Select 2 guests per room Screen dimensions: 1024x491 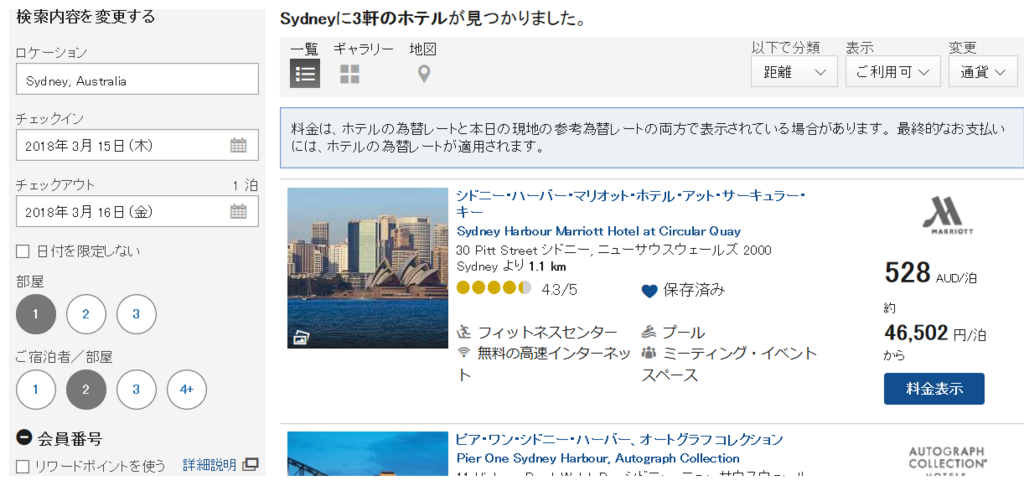86,389
